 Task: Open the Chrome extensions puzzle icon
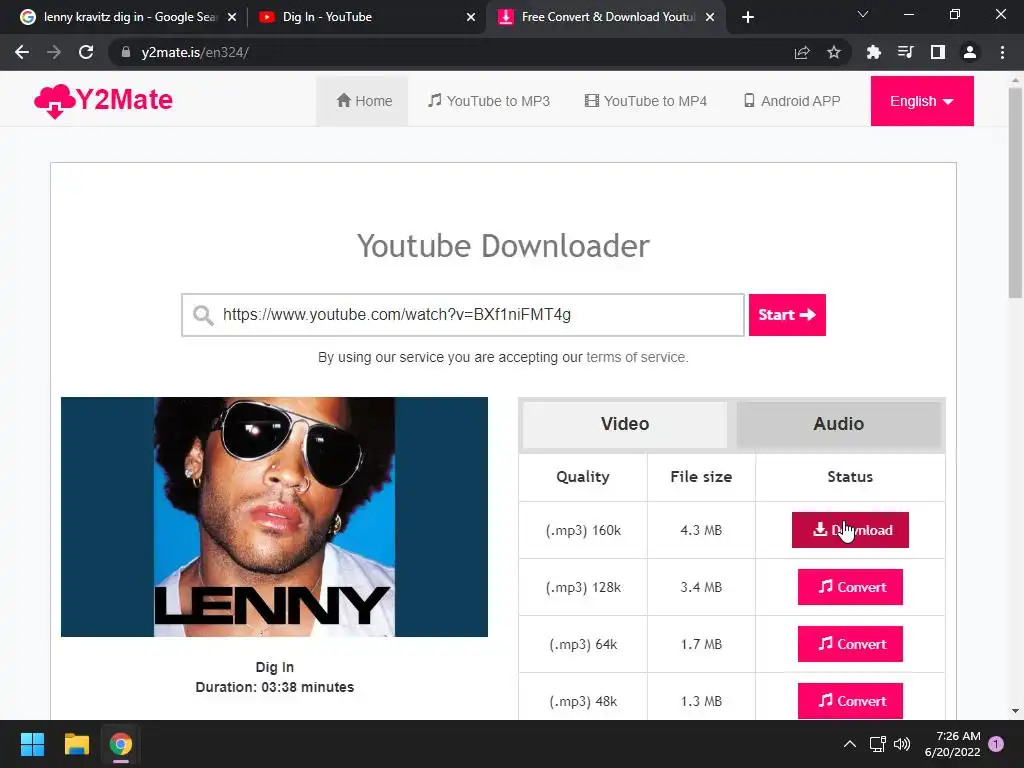(x=873, y=52)
